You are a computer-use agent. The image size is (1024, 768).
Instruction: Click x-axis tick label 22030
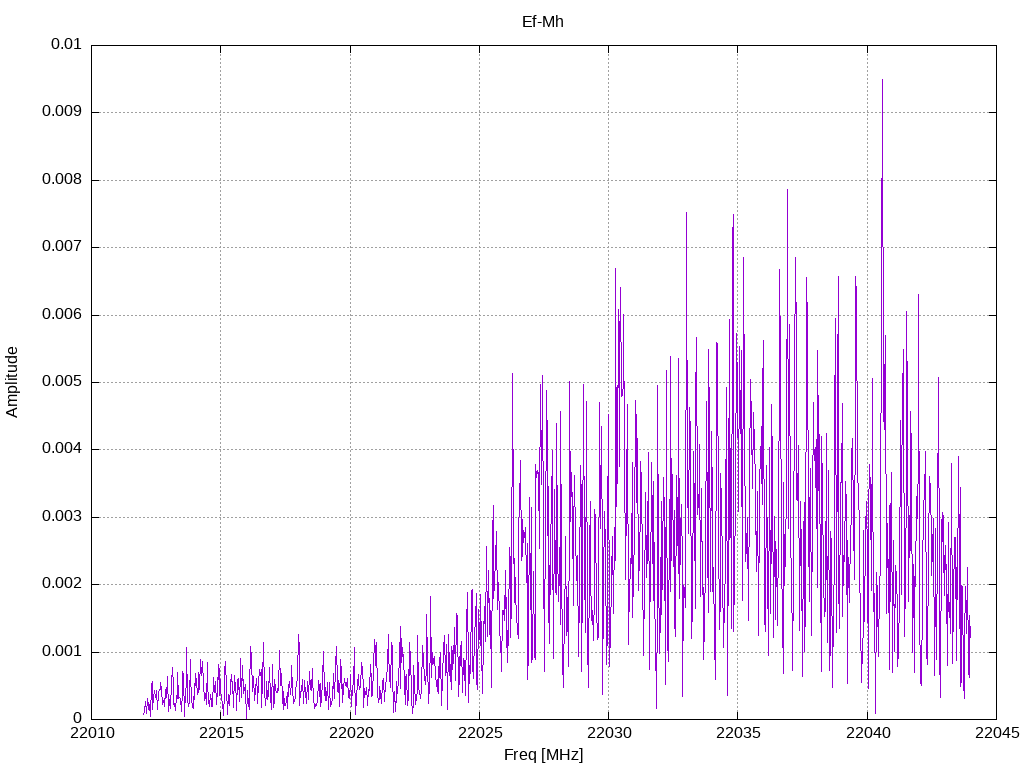[x=609, y=733]
